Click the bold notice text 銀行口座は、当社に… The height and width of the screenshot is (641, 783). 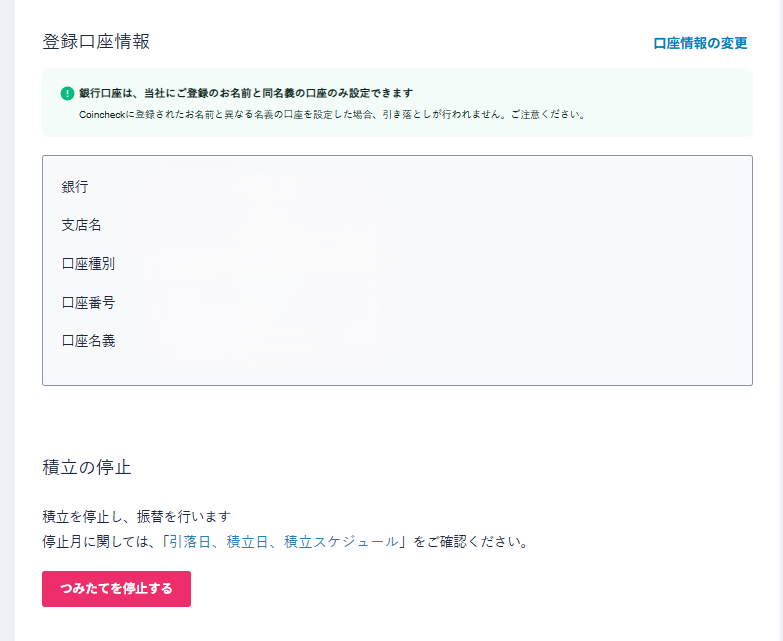(246, 93)
